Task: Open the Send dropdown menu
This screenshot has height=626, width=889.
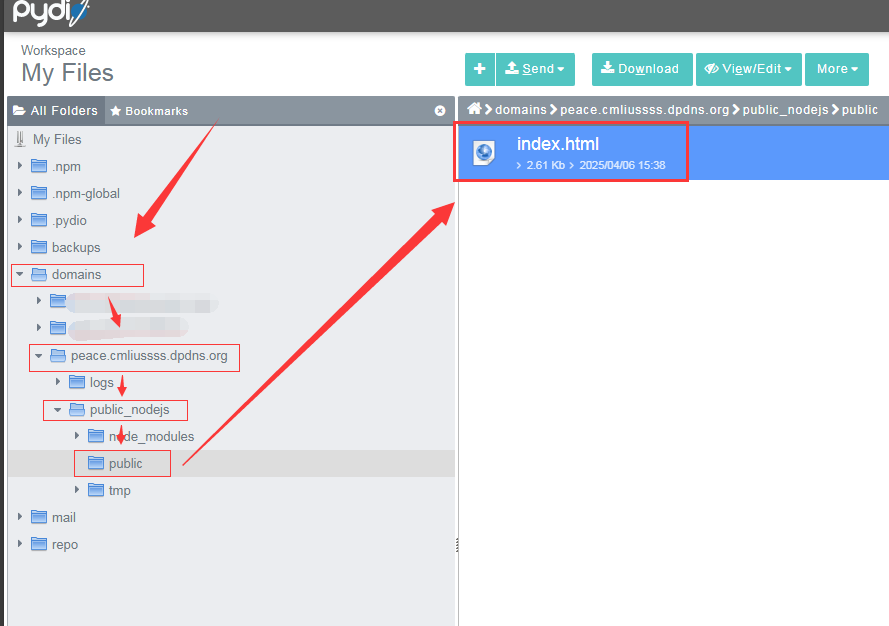Action: point(535,69)
